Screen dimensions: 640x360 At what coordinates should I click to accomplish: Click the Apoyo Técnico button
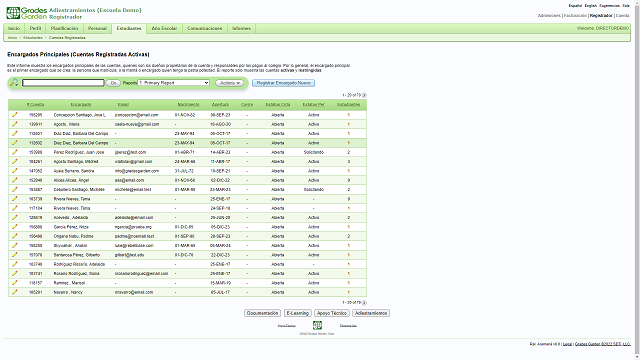pos(332,313)
